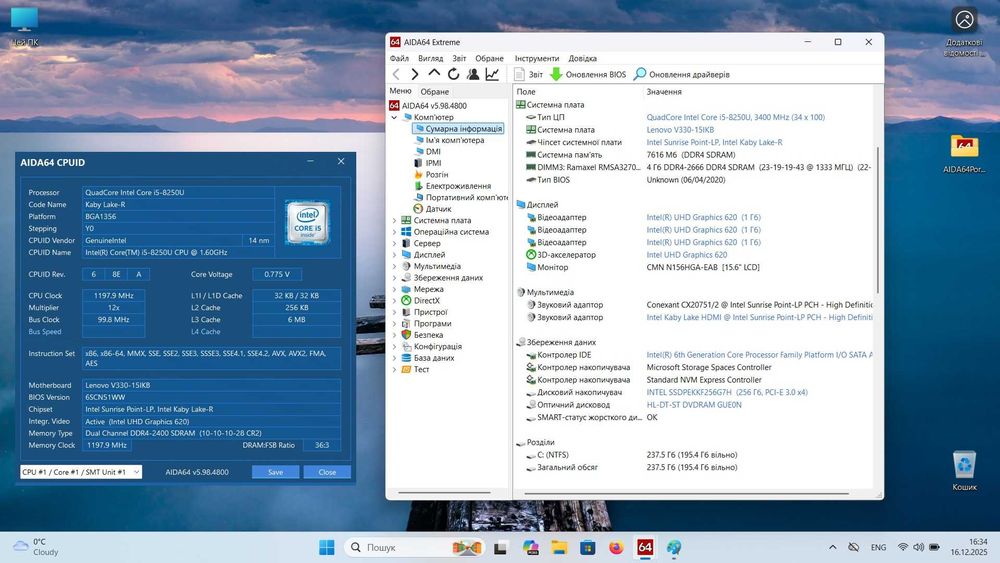Click the Звіт report toolbar button
Screen dimensions: 1000x563
tap(529, 75)
